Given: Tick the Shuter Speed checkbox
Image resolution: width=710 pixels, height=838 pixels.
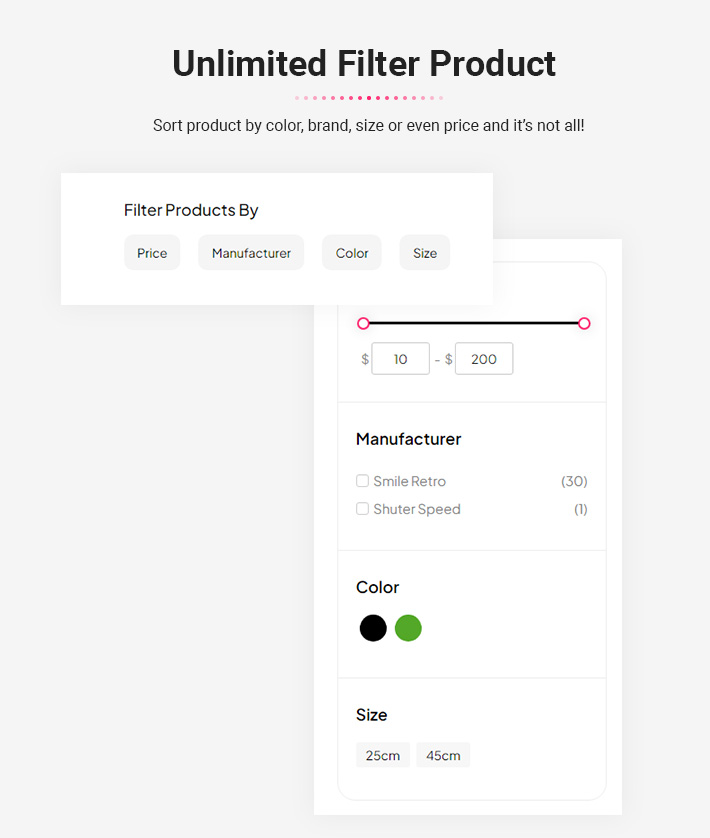Looking at the screenshot, I should [x=362, y=508].
